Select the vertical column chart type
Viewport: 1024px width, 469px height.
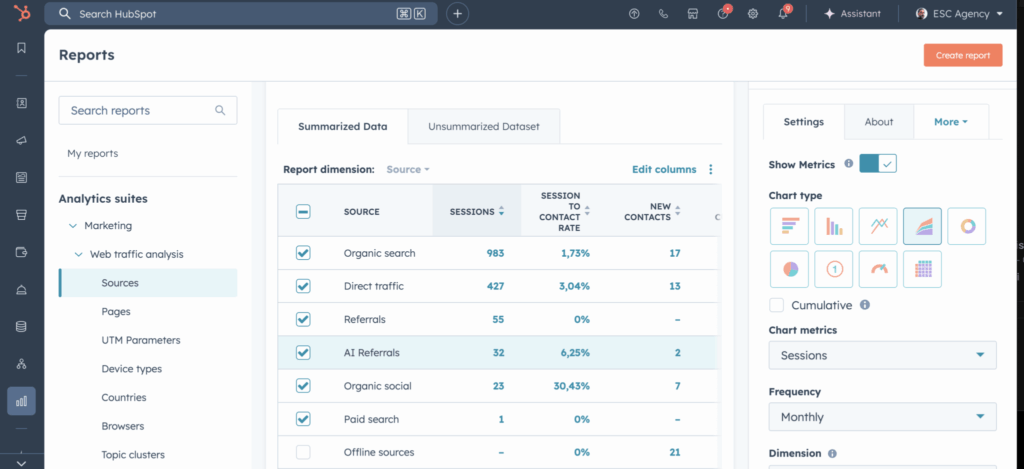pos(834,226)
